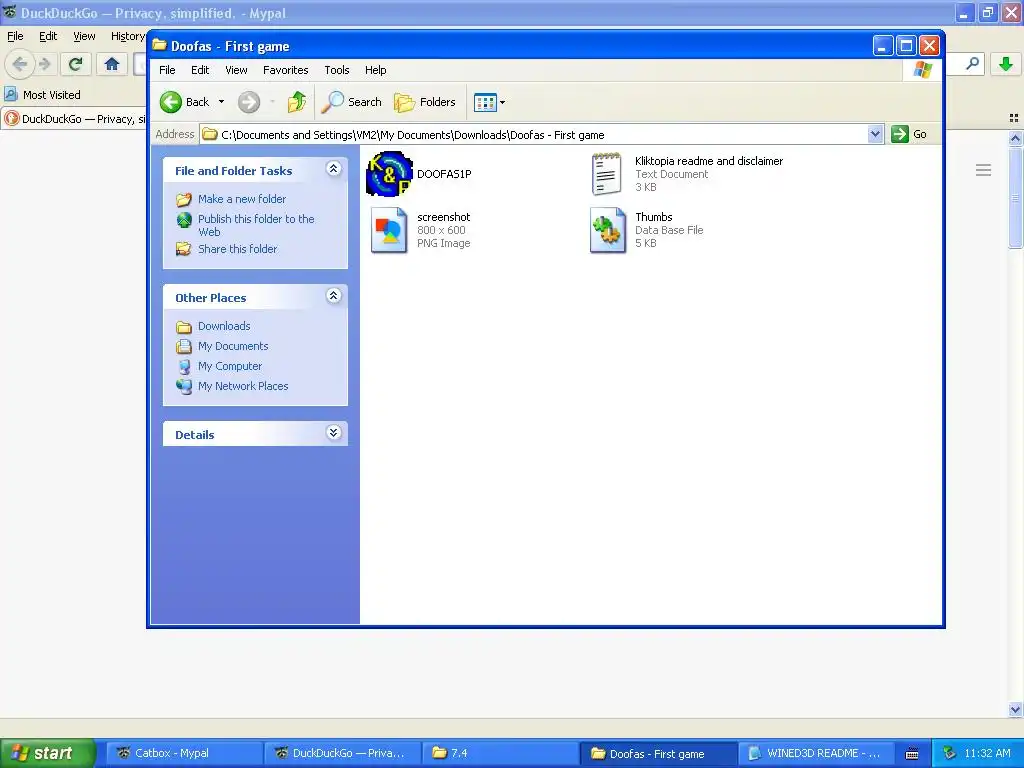Open Search pane in Explorer toolbar
The width and height of the screenshot is (1024, 768).
352,102
